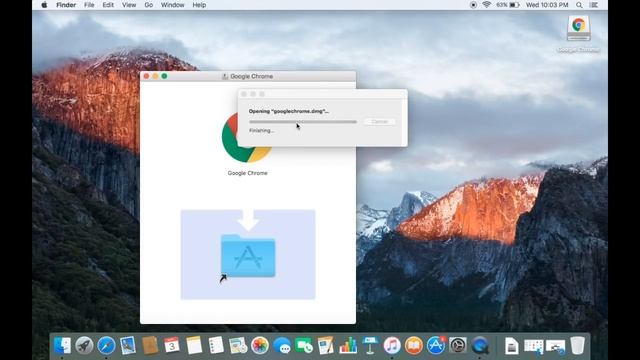The width and height of the screenshot is (640, 360).
Task: Click the dmg opening progress bar
Action: coord(303,122)
